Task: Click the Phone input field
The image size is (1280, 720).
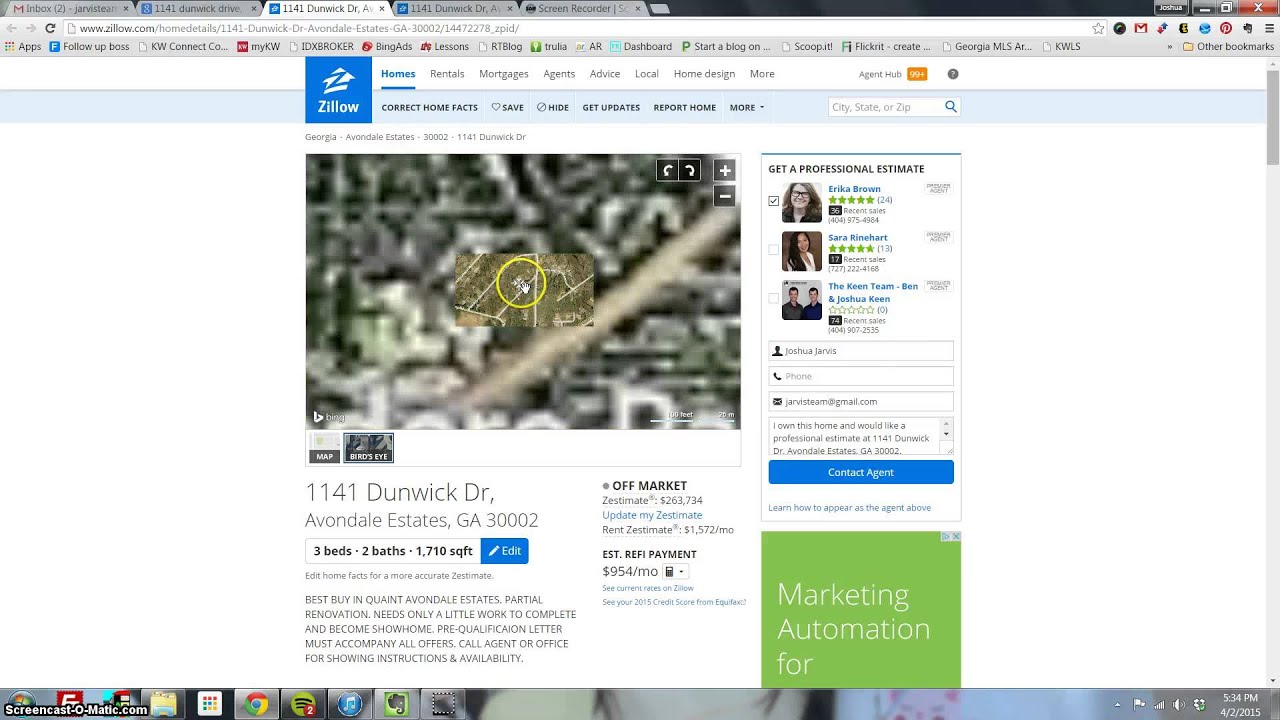Action: 861,376
